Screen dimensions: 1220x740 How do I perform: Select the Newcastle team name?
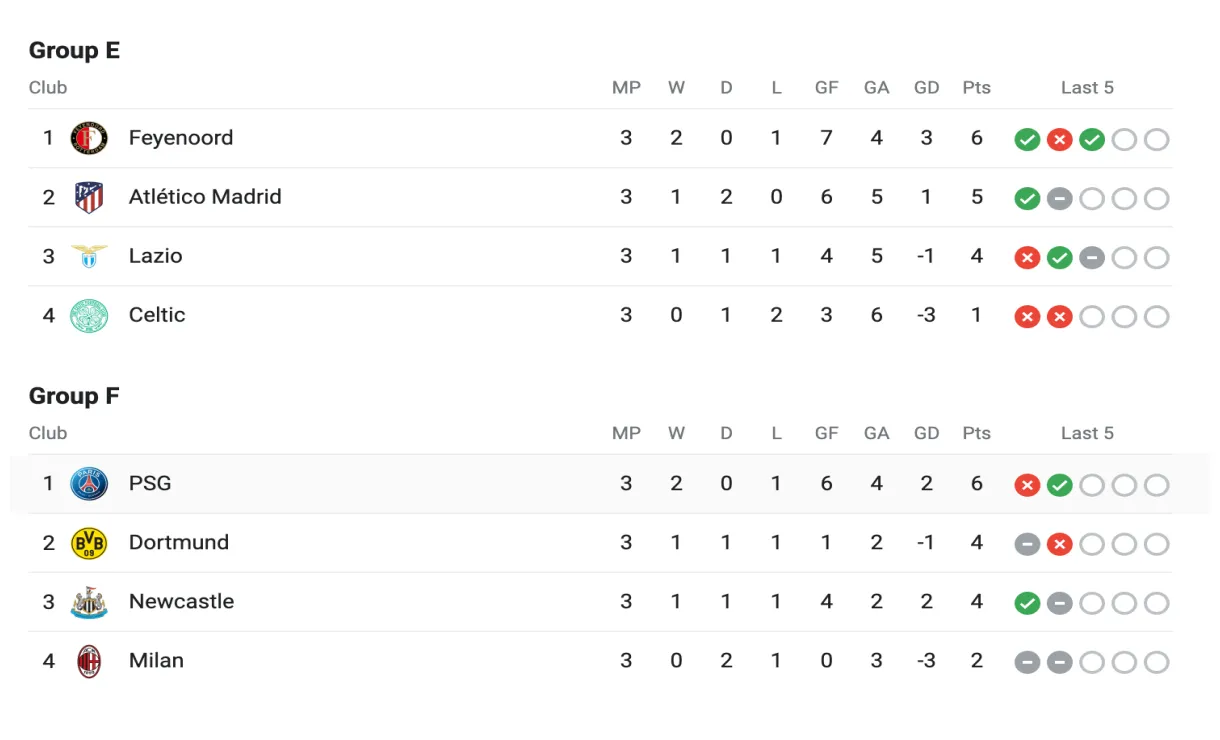click(x=181, y=602)
